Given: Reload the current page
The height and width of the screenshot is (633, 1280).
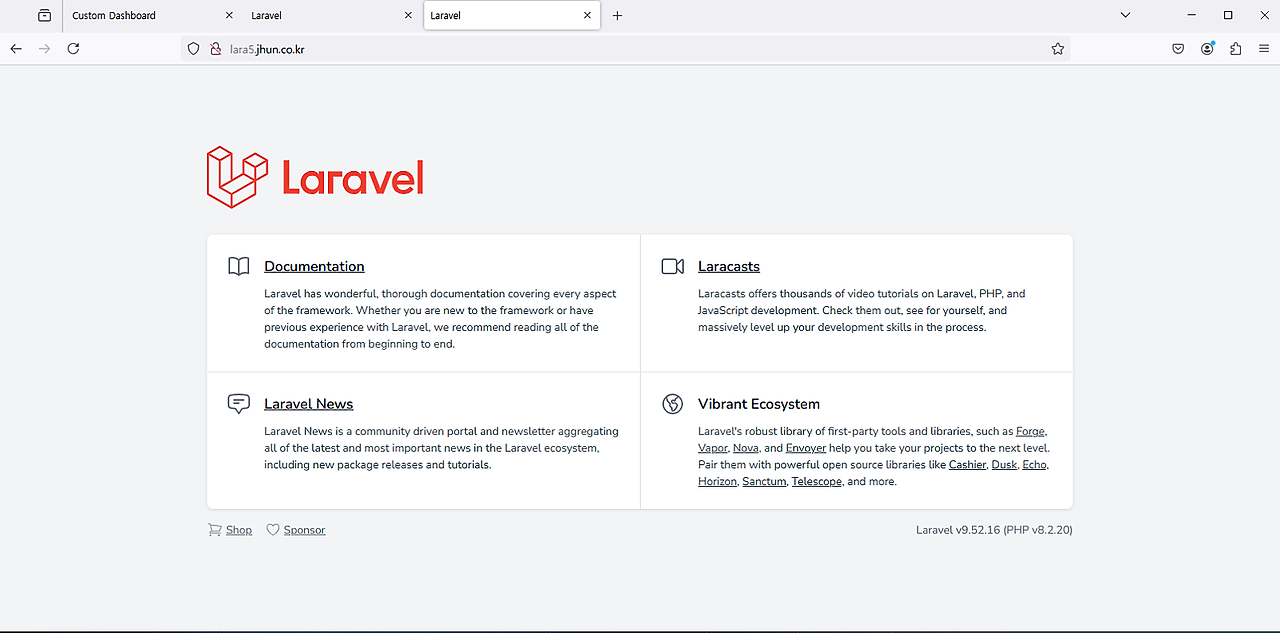Looking at the screenshot, I should [73, 48].
